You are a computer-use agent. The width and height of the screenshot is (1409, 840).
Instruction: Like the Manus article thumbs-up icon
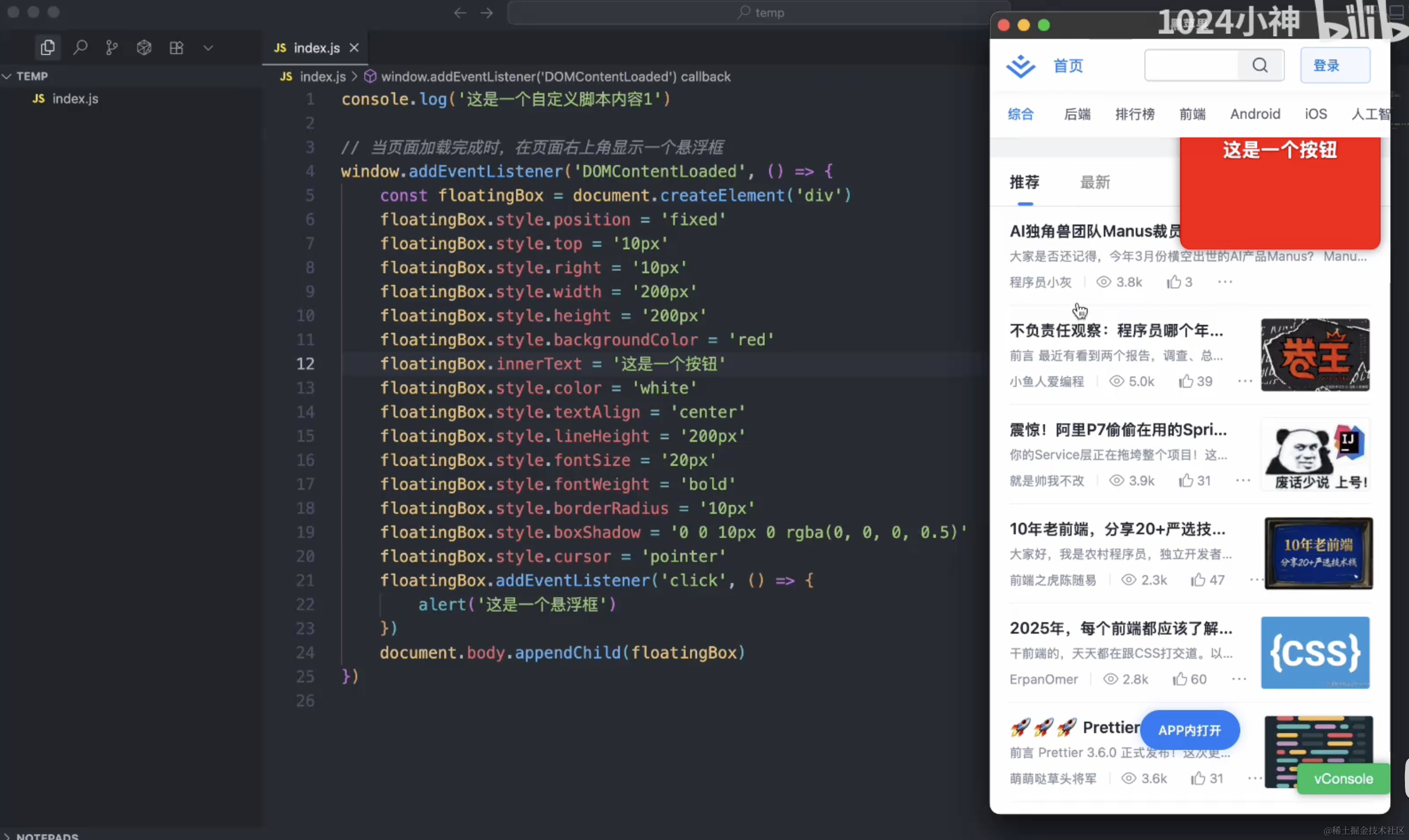[x=1174, y=282]
